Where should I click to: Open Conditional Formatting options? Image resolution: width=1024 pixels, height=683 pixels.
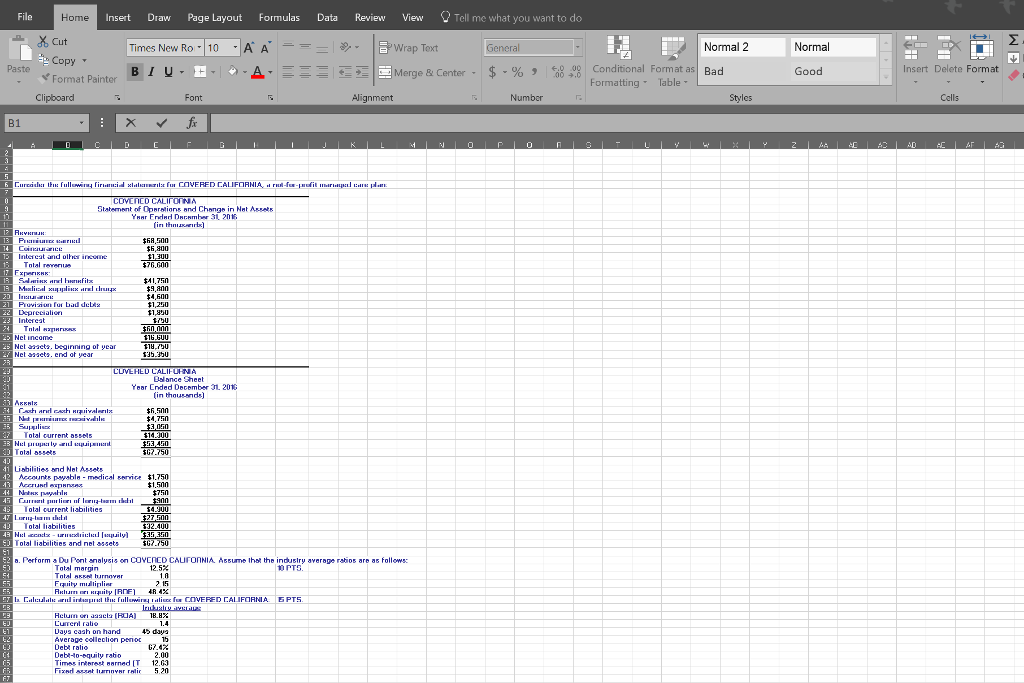618,60
